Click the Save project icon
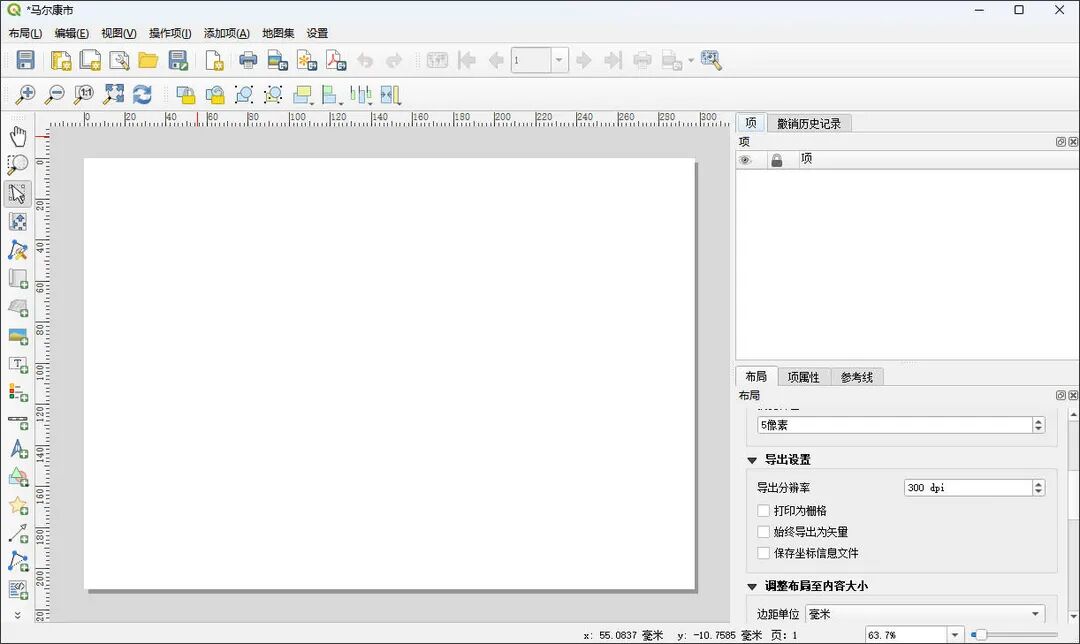Screen dimensions: 1080x644 25,61
